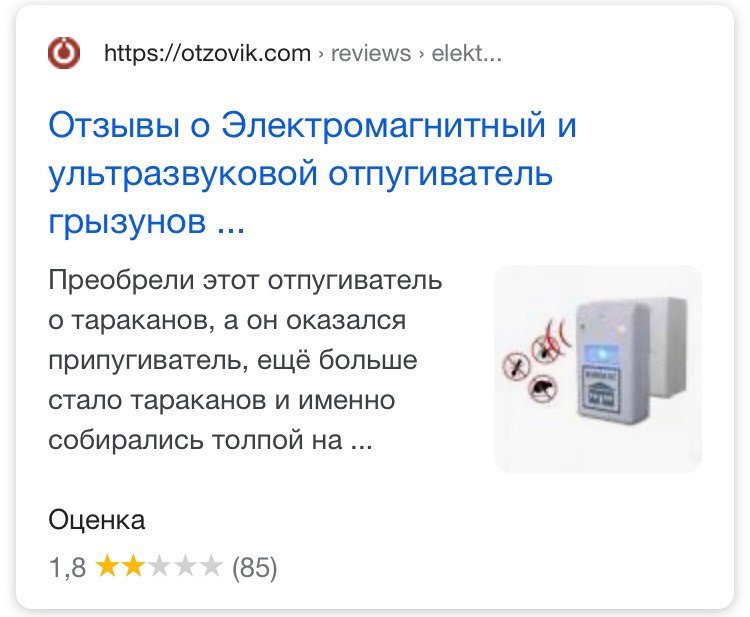
Task: Click the 1,8 rating value
Action: click(67, 568)
